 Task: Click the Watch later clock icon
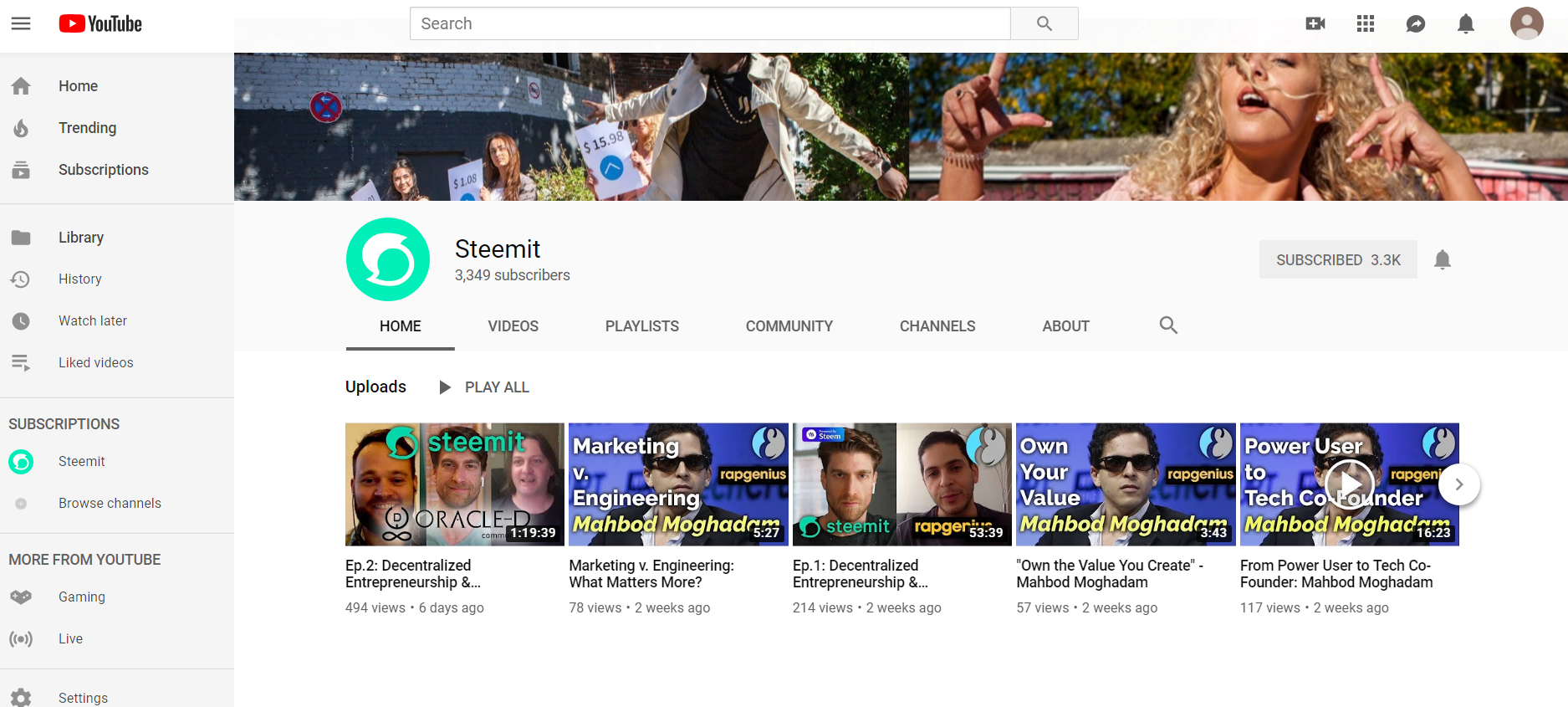pos(21,320)
